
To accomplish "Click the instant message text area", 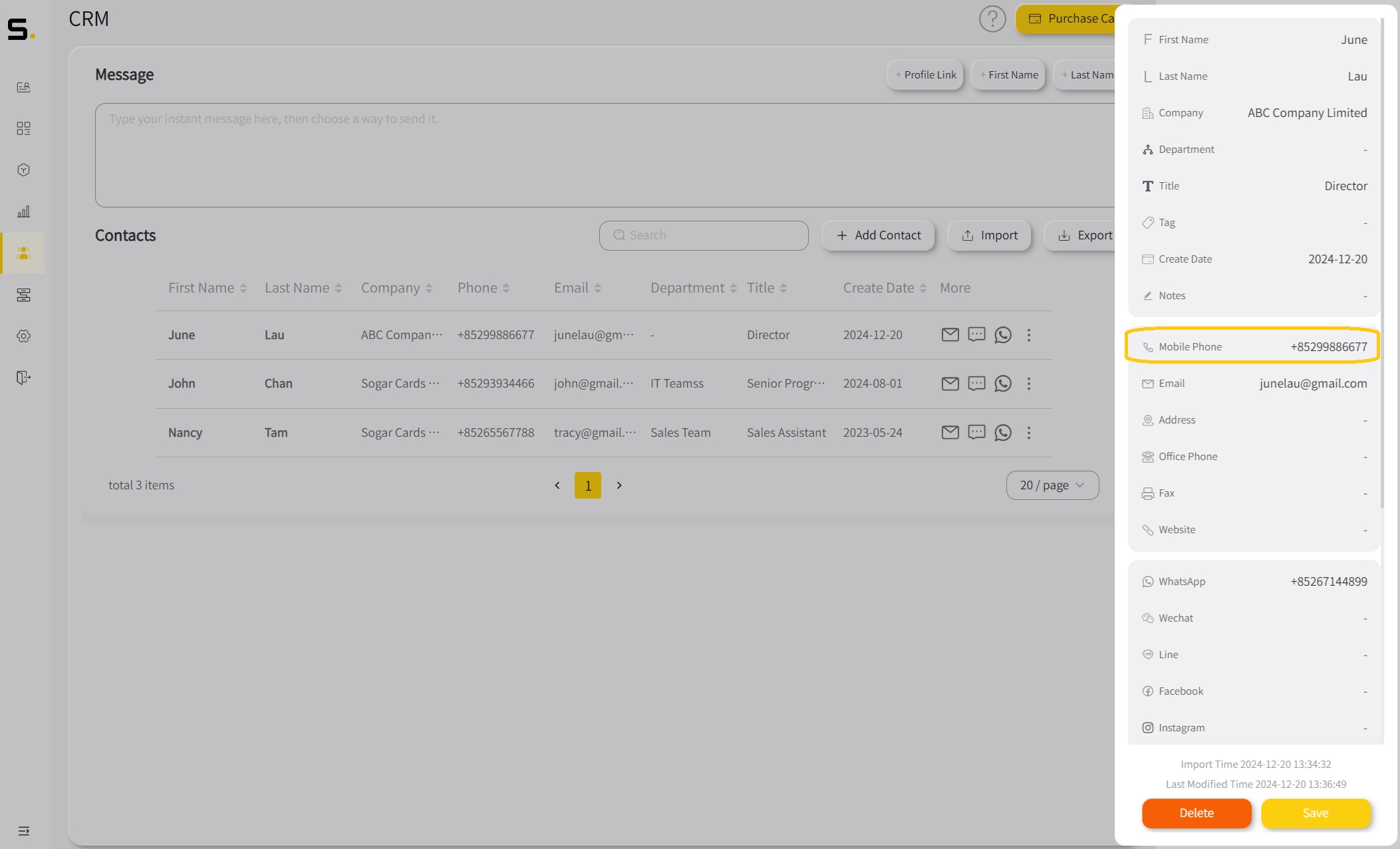I will click(605, 155).
